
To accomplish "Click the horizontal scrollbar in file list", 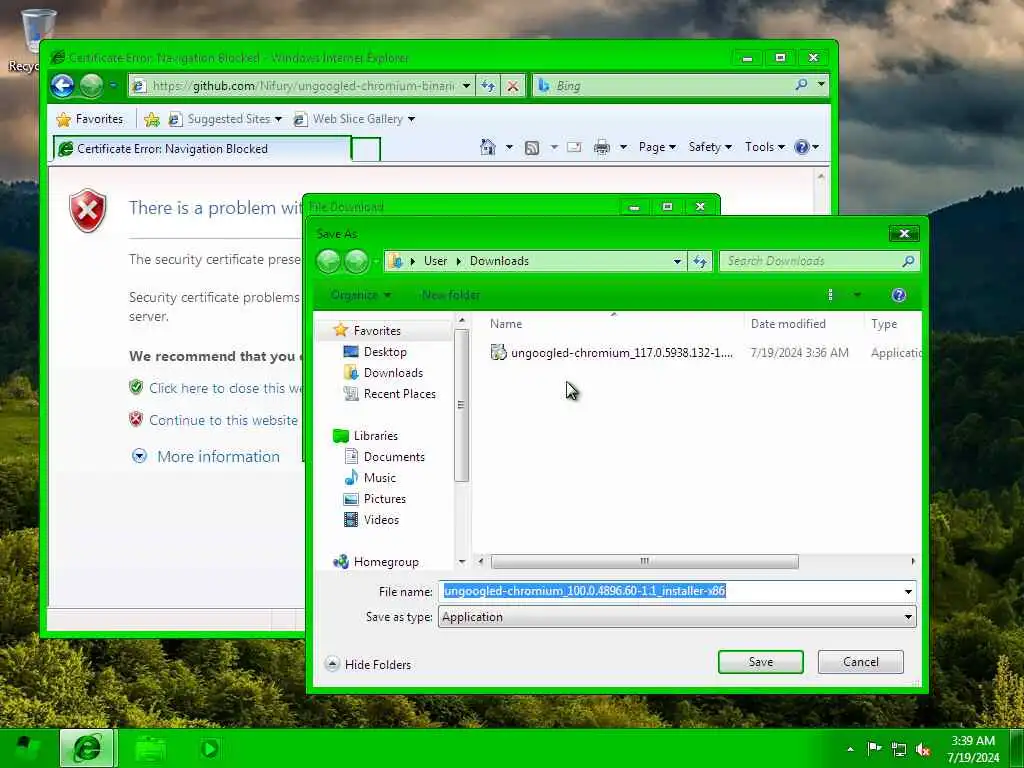I will [645, 561].
